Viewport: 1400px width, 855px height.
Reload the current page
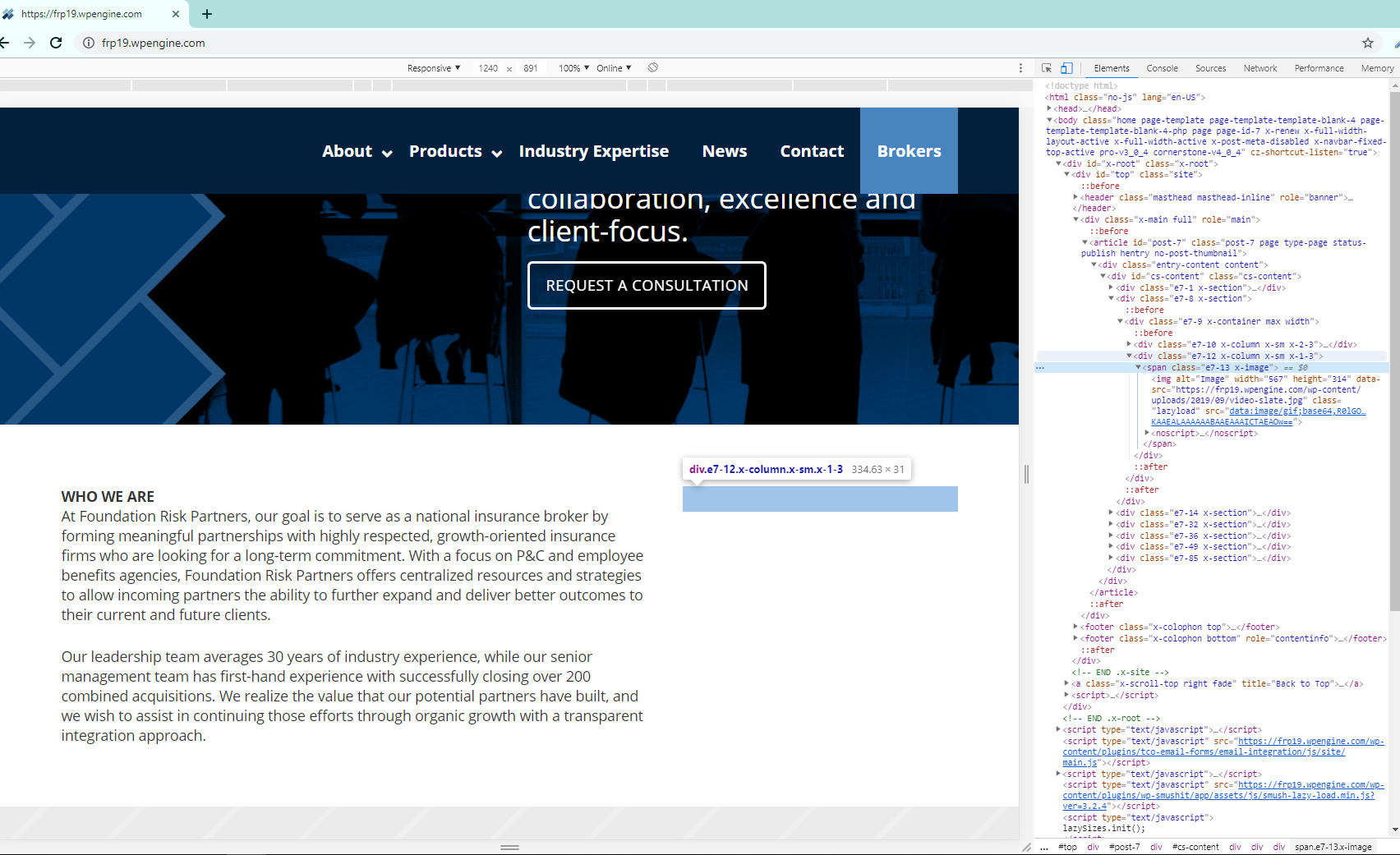click(x=56, y=43)
